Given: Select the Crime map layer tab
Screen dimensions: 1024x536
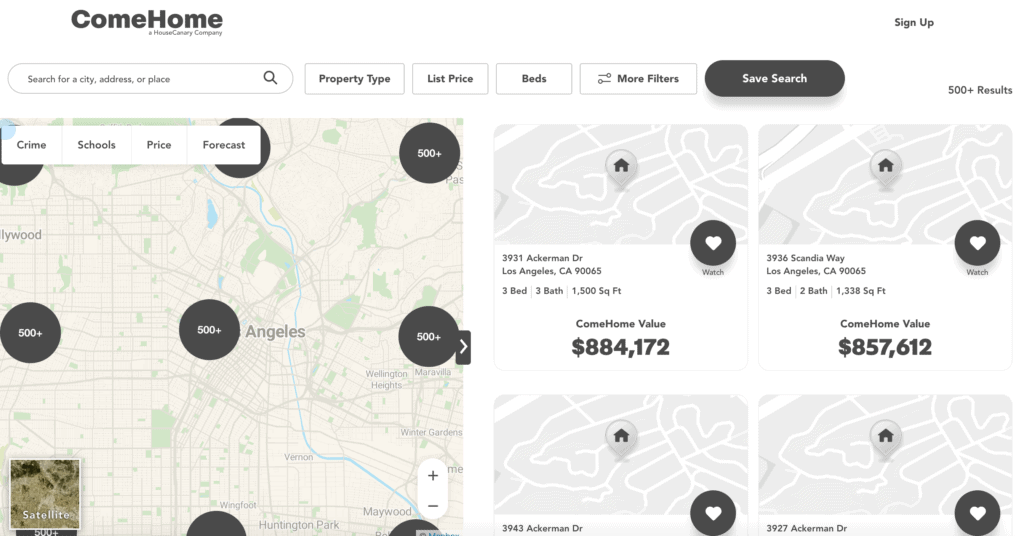Looking at the screenshot, I should (x=31, y=145).
